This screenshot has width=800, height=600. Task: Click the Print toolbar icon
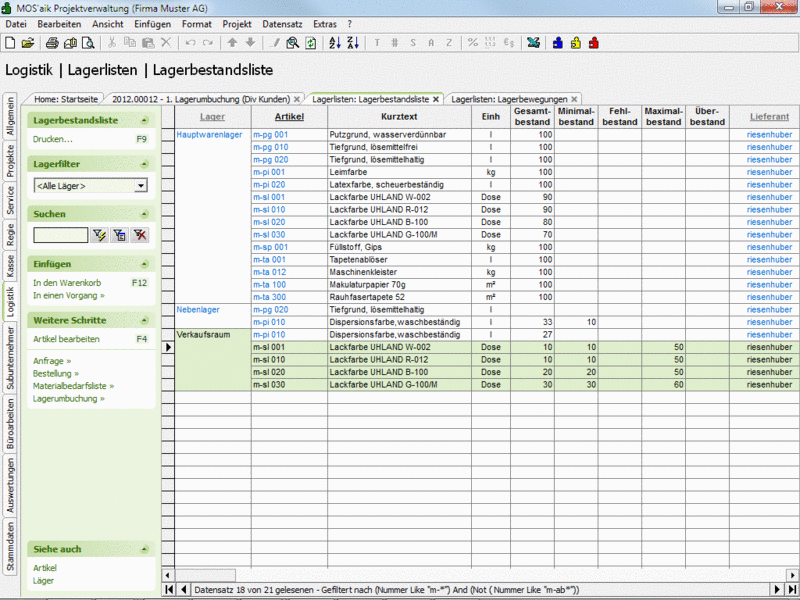(52, 43)
